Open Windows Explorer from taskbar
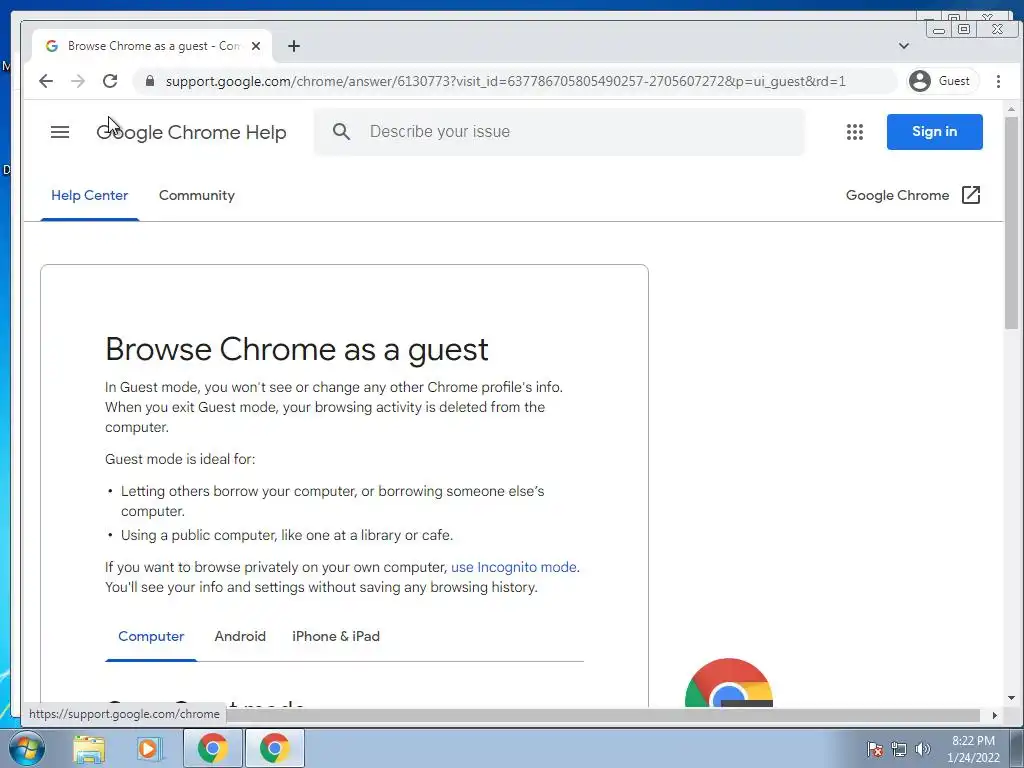The width and height of the screenshot is (1024, 768). (89, 748)
